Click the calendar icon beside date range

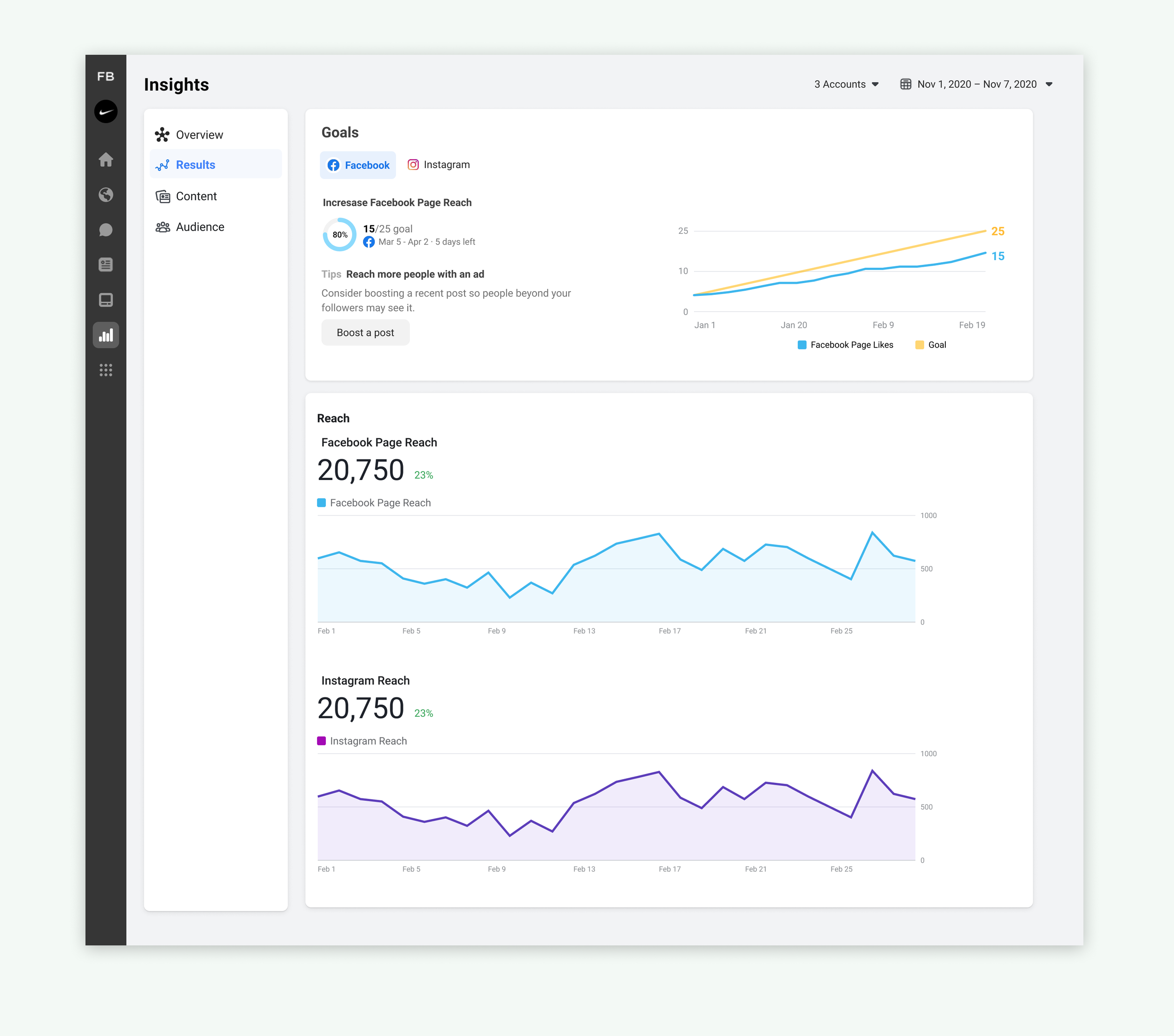pos(905,85)
